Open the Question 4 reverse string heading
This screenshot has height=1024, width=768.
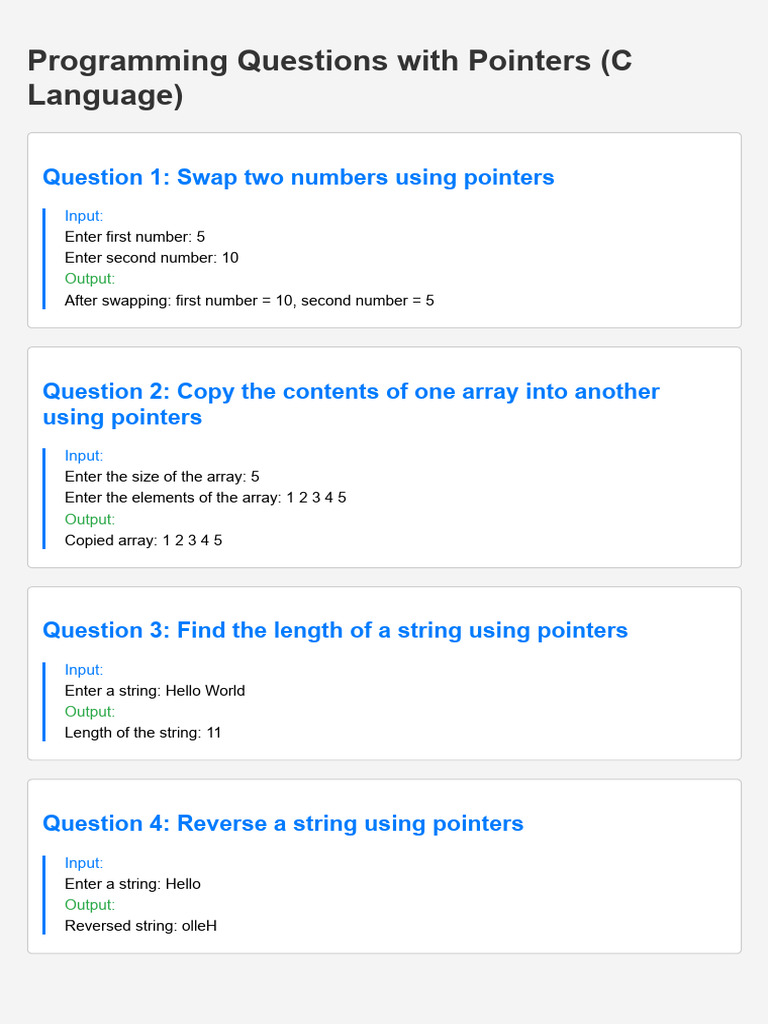283,823
